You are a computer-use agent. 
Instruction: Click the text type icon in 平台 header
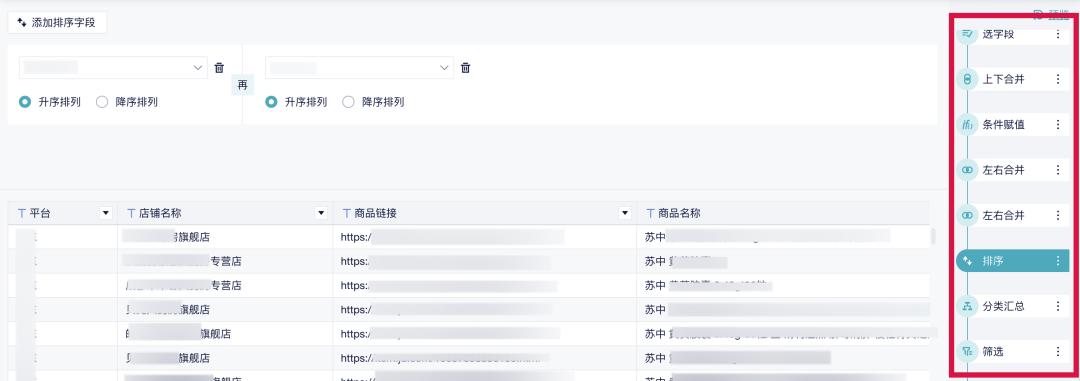[21, 214]
